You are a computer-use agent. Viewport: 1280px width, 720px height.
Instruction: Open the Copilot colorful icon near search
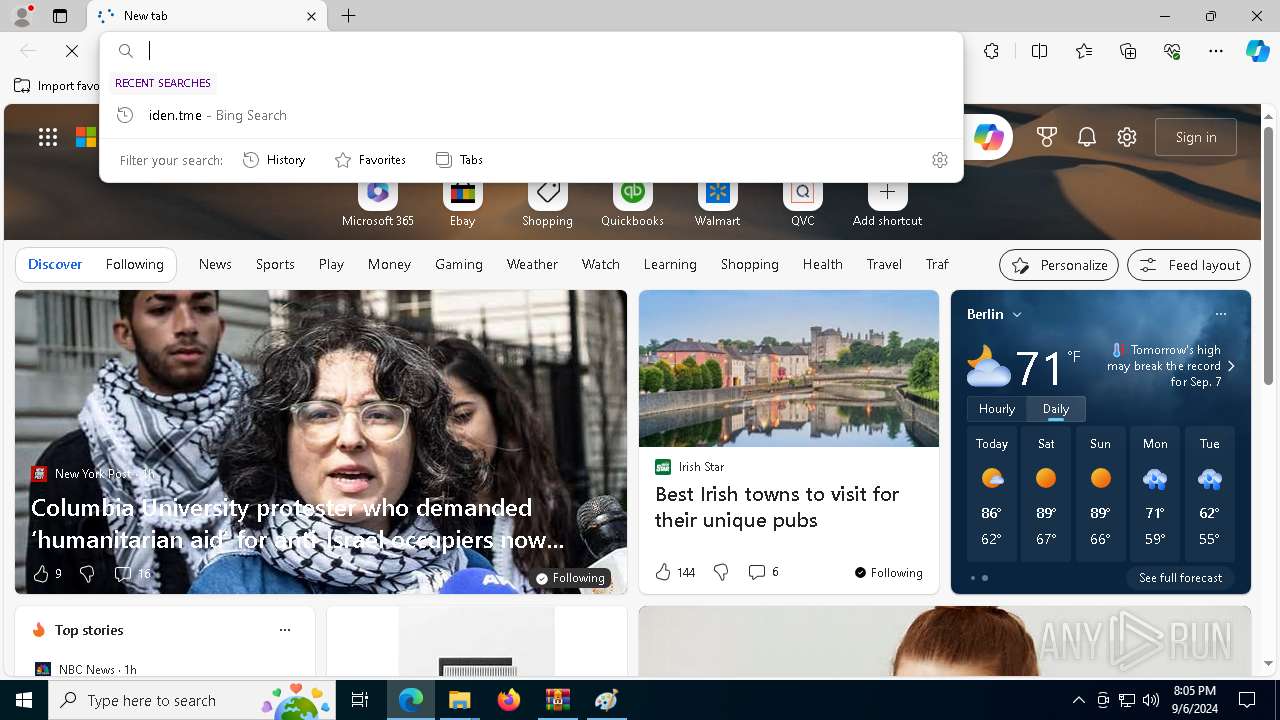pos(988,137)
